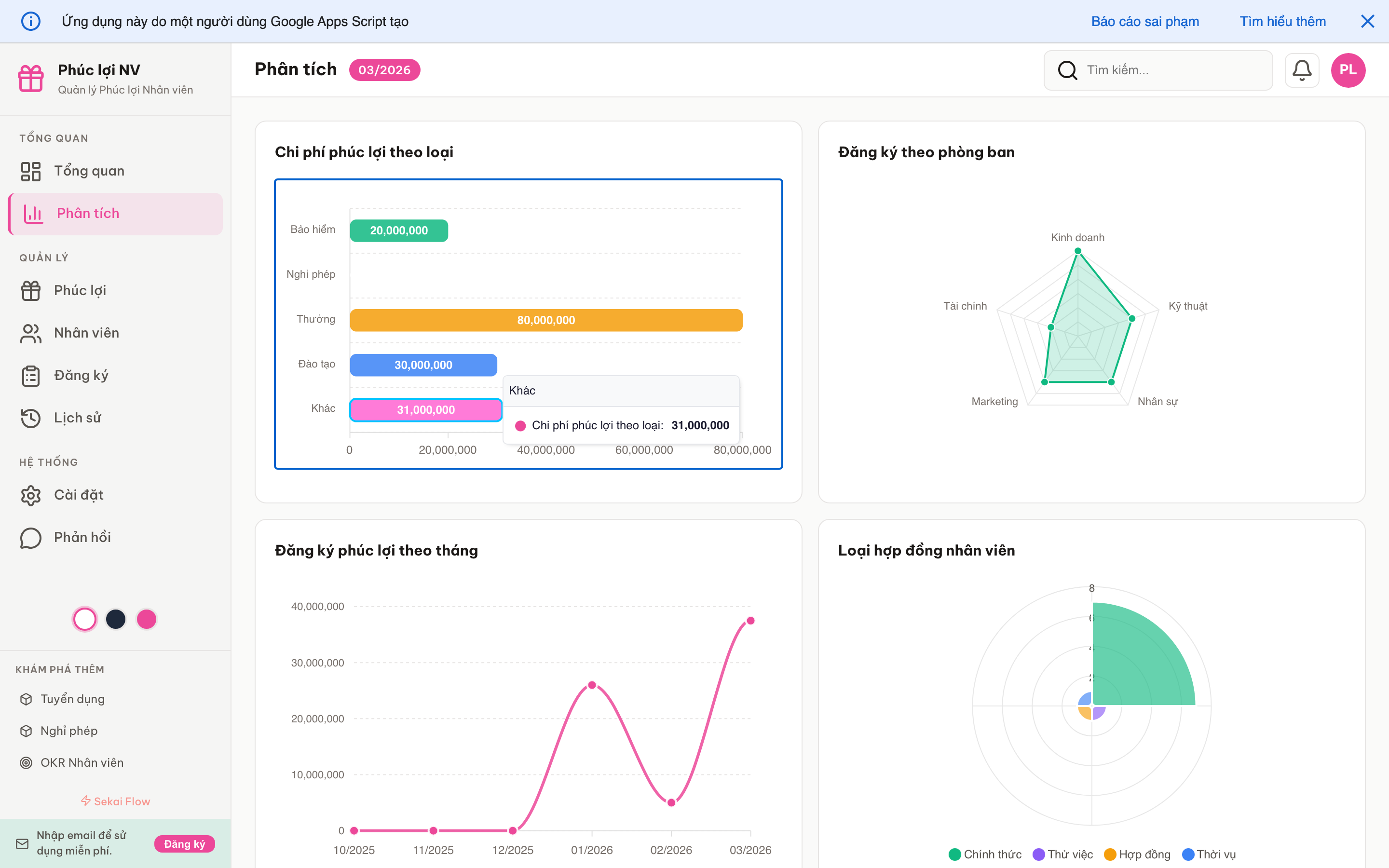1389x868 pixels.
Task: Click the search magnifier icon
Action: pos(1067,70)
